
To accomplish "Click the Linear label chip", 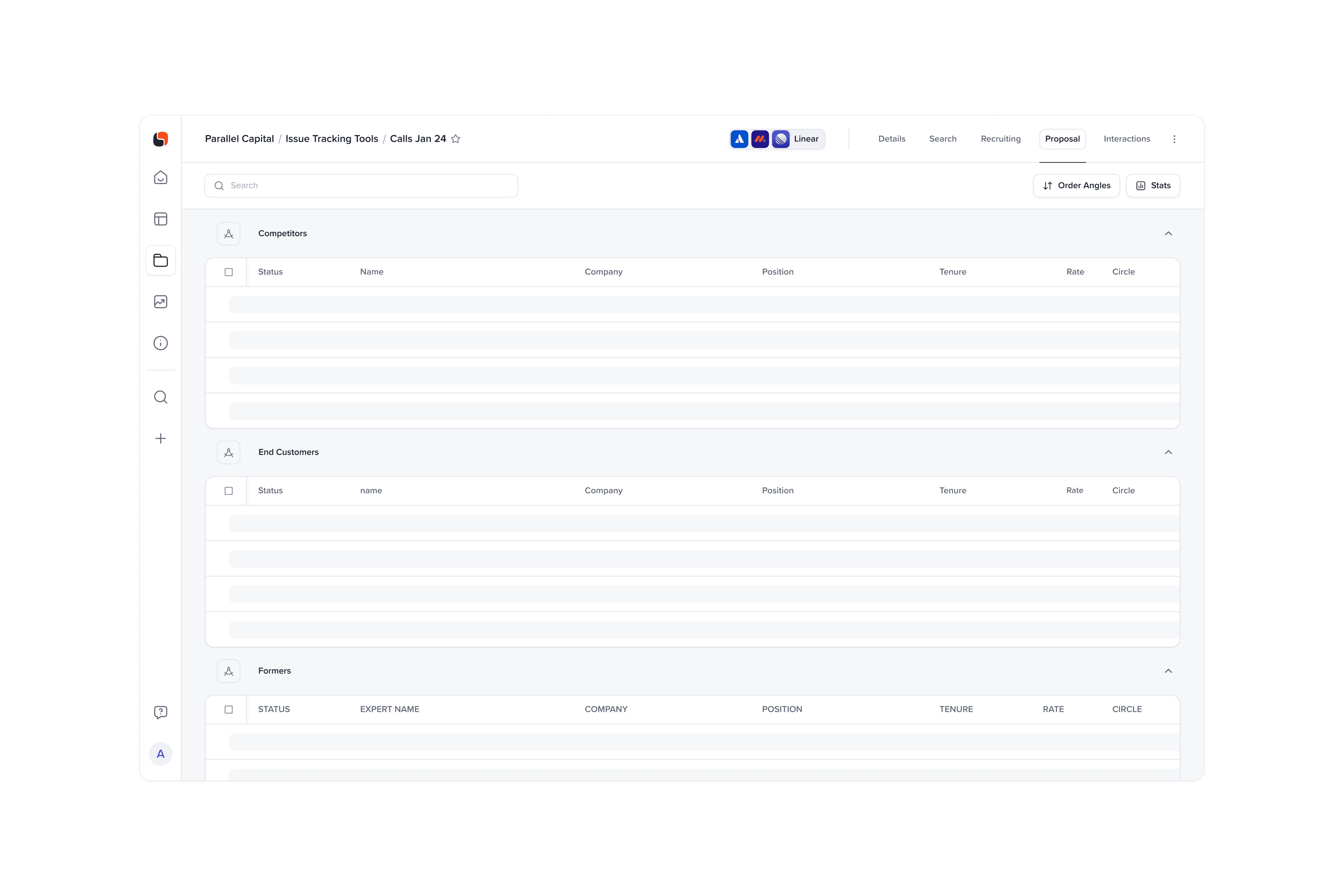I will coord(806,139).
